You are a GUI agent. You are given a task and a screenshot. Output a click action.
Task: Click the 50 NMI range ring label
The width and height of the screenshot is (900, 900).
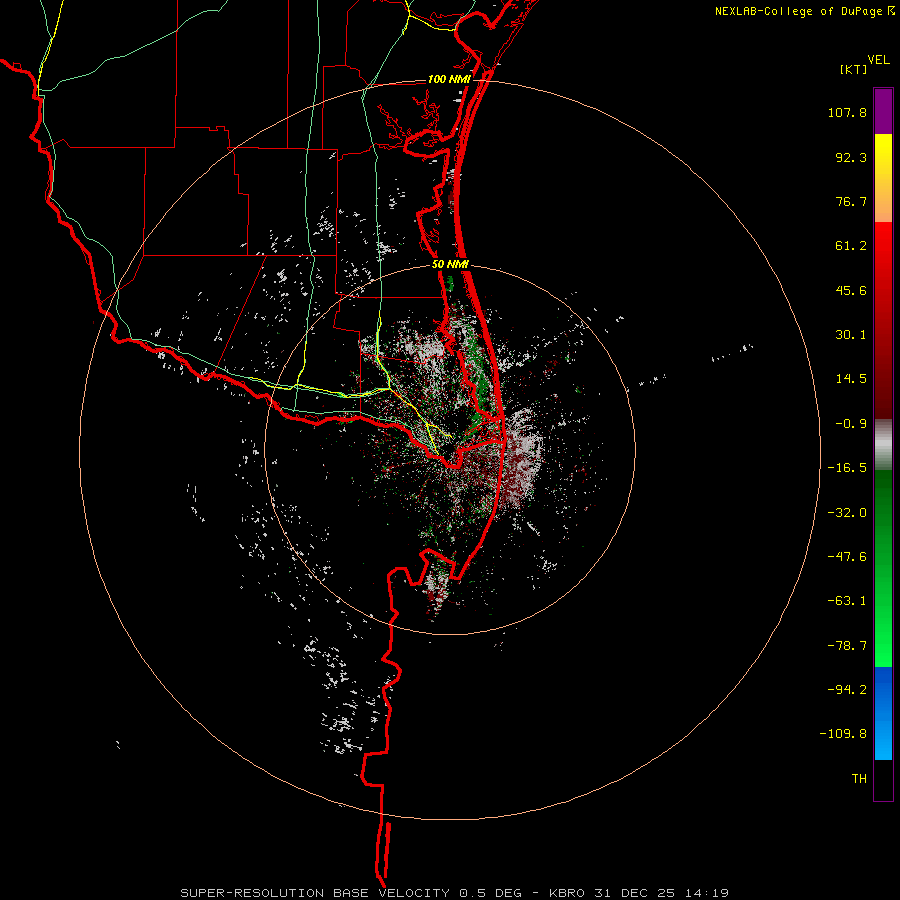450,265
